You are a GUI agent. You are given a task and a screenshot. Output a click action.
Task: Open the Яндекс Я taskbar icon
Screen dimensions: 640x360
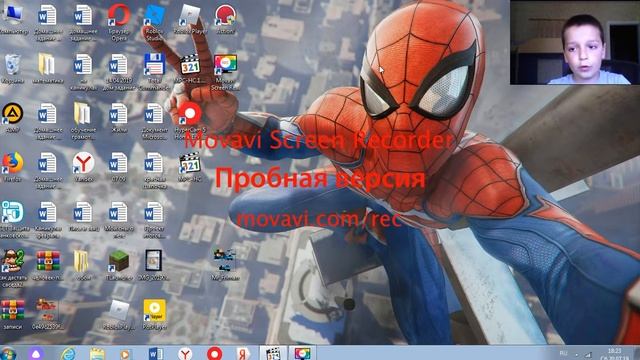pos(243,353)
